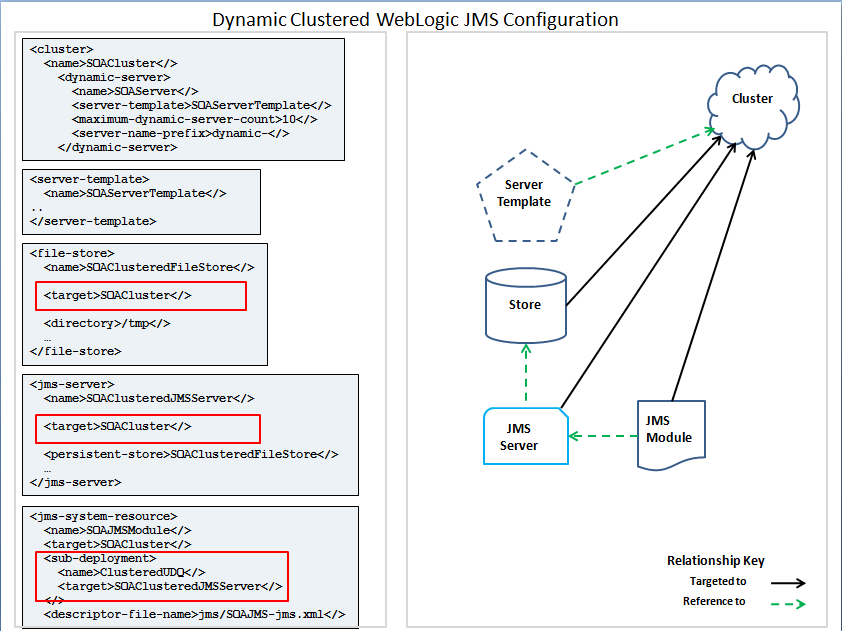Select the '<directory>/tmp</>' line

[107, 323]
